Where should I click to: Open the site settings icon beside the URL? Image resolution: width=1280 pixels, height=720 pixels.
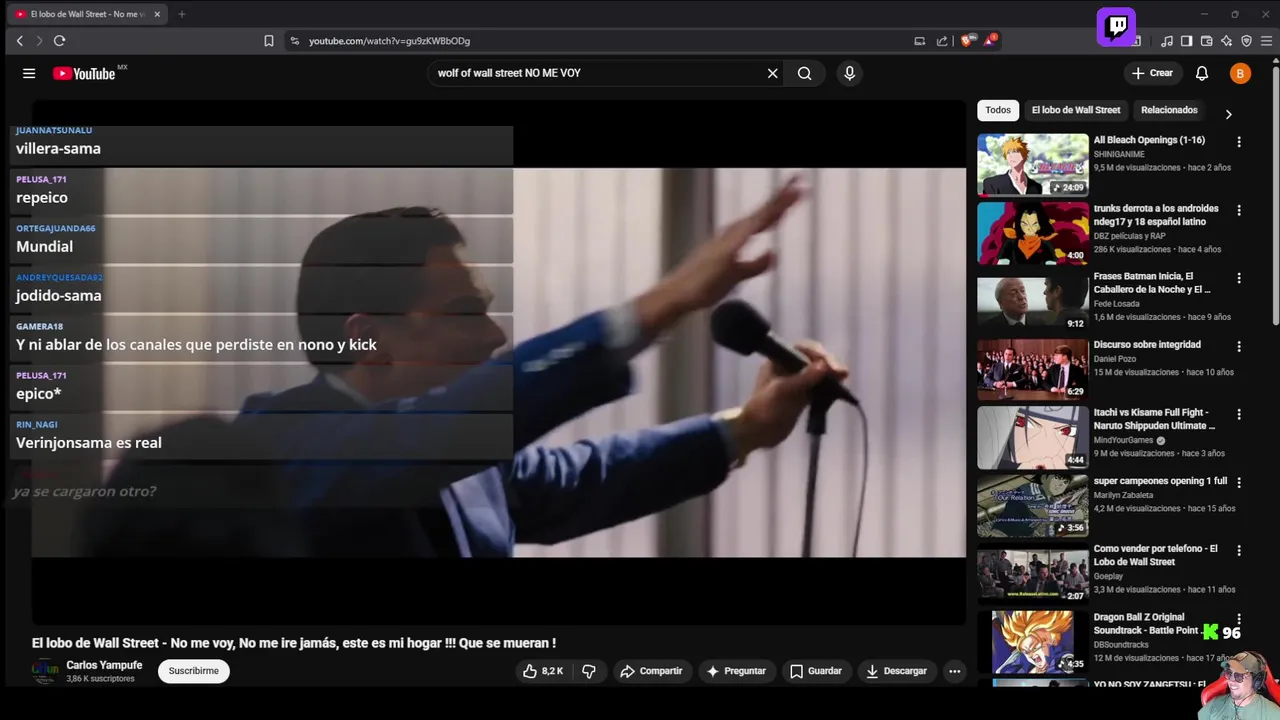click(294, 41)
